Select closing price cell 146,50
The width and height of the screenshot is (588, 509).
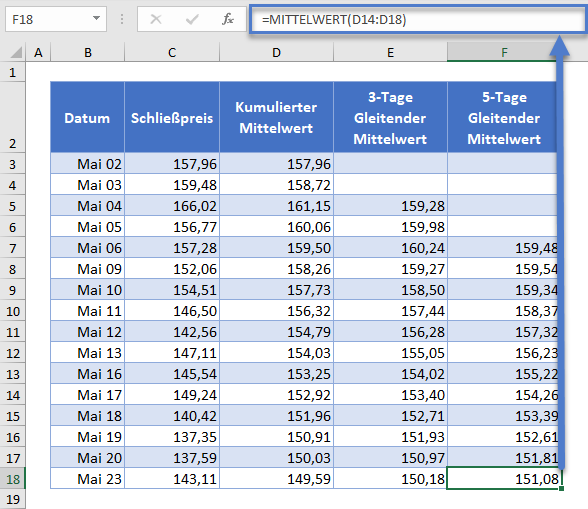click(x=172, y=311)
